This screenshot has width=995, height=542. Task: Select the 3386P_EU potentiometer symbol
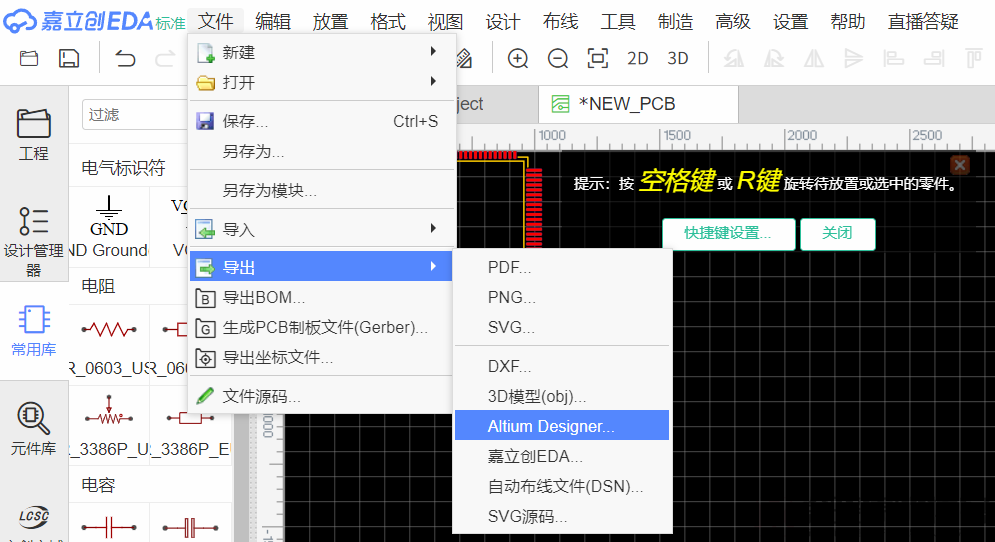point(190,425)
